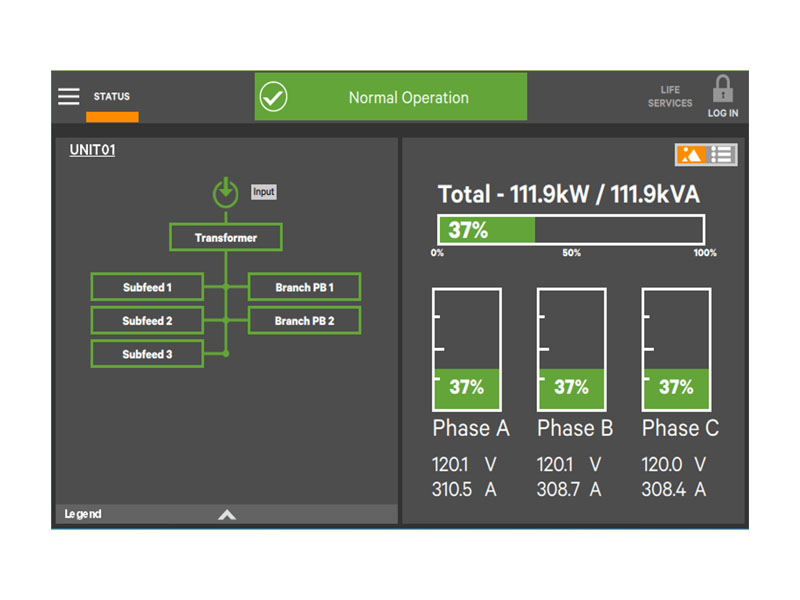
Task: Select Subfeed 2 in the diagram
Action: (147, 321)
